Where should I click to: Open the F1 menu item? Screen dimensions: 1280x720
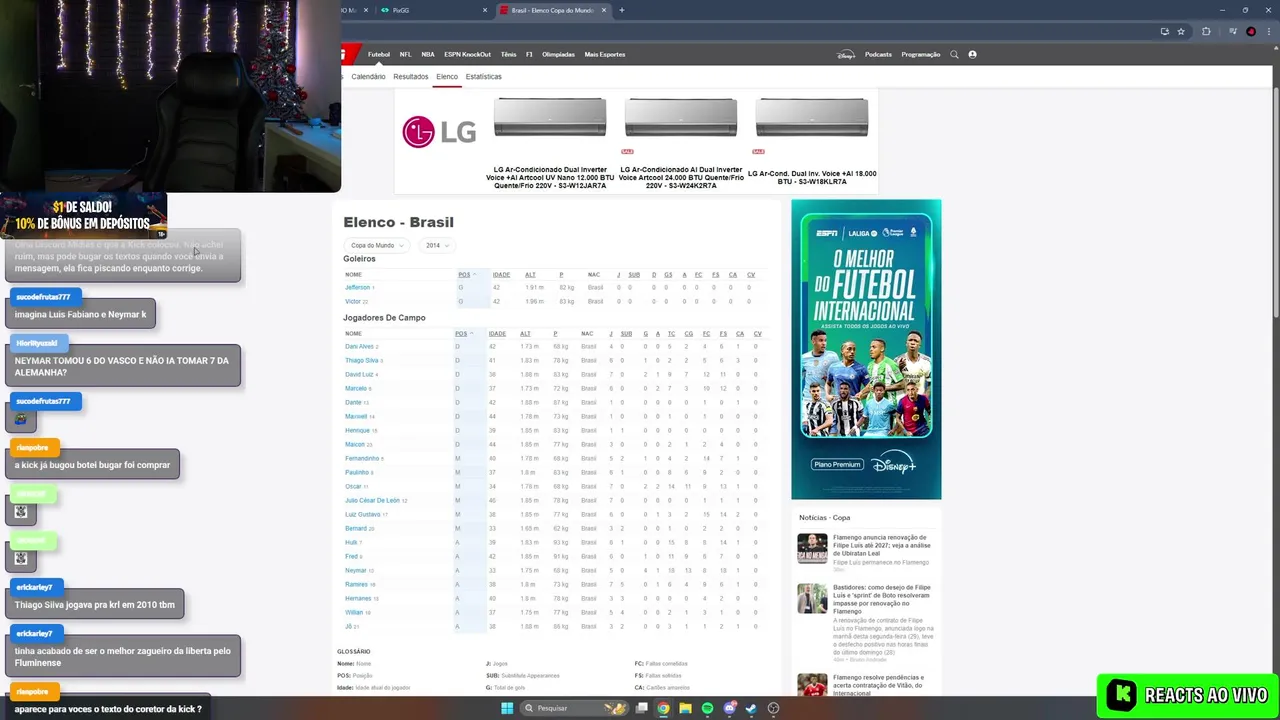pos(529,54)
